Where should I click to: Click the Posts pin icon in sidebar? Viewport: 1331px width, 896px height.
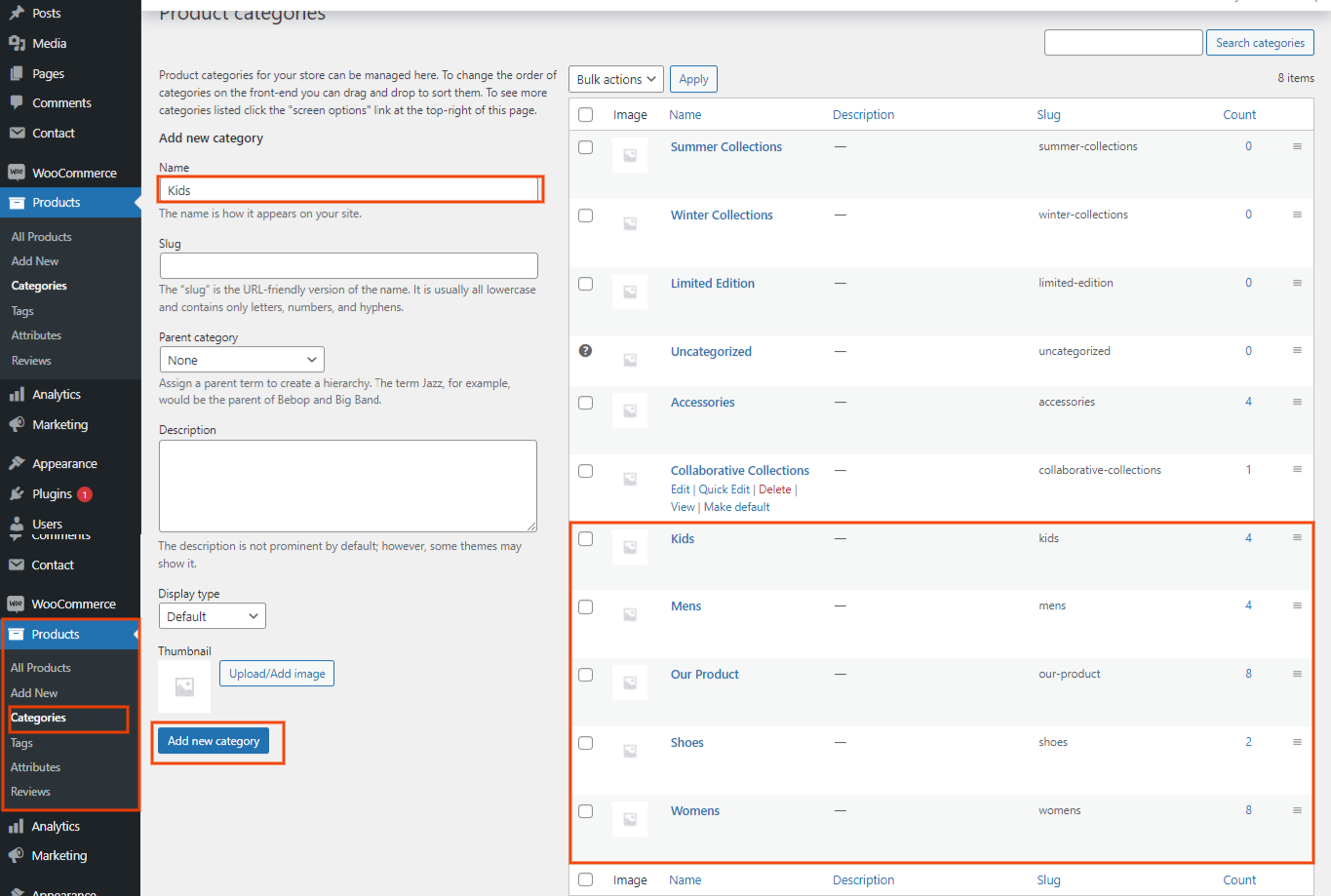(x=17, y=13)
